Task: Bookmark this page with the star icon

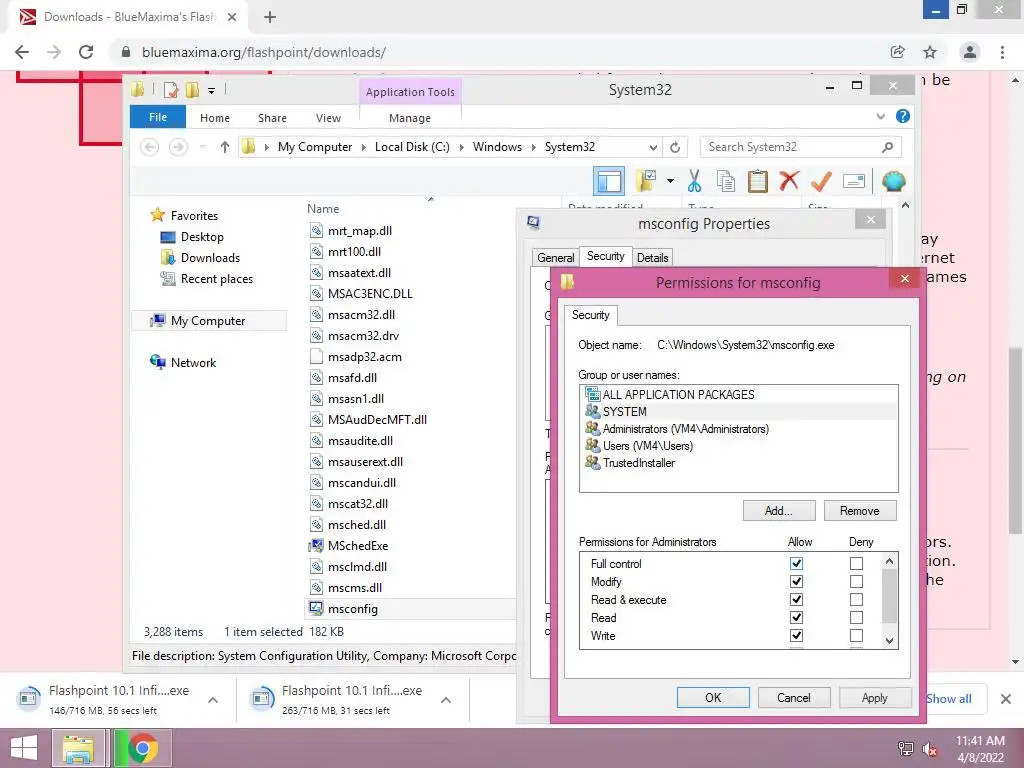Action: 930,52
